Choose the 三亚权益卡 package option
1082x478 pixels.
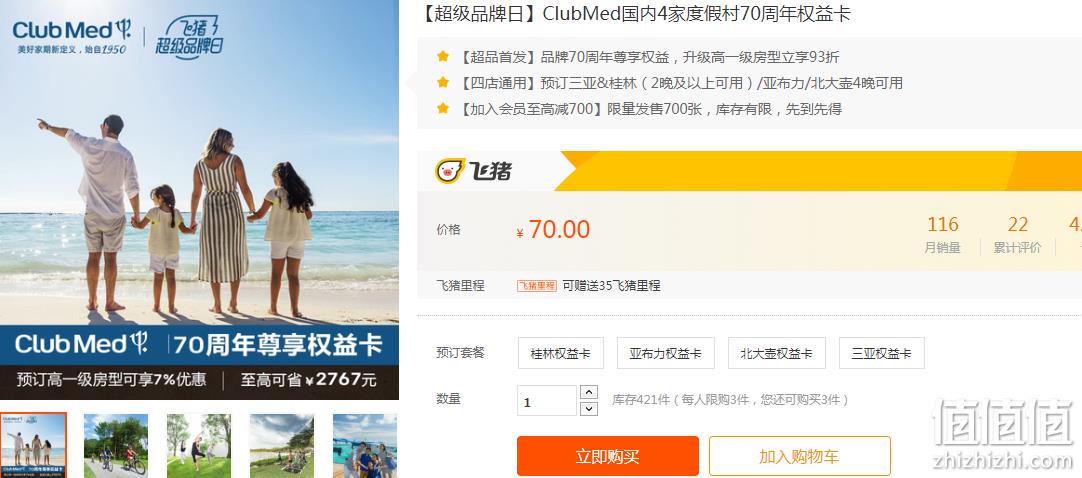[881, 353]
